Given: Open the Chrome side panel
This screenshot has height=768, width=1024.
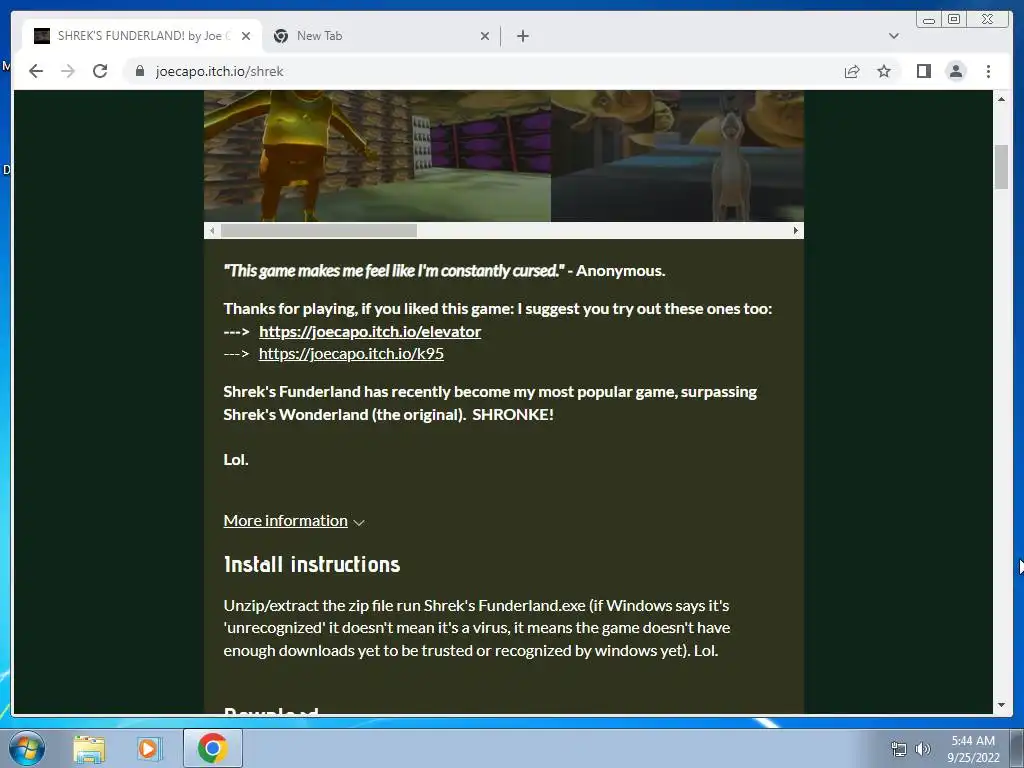Looking at the screenshot, I should pyautogui.click(x=923, y=71).
